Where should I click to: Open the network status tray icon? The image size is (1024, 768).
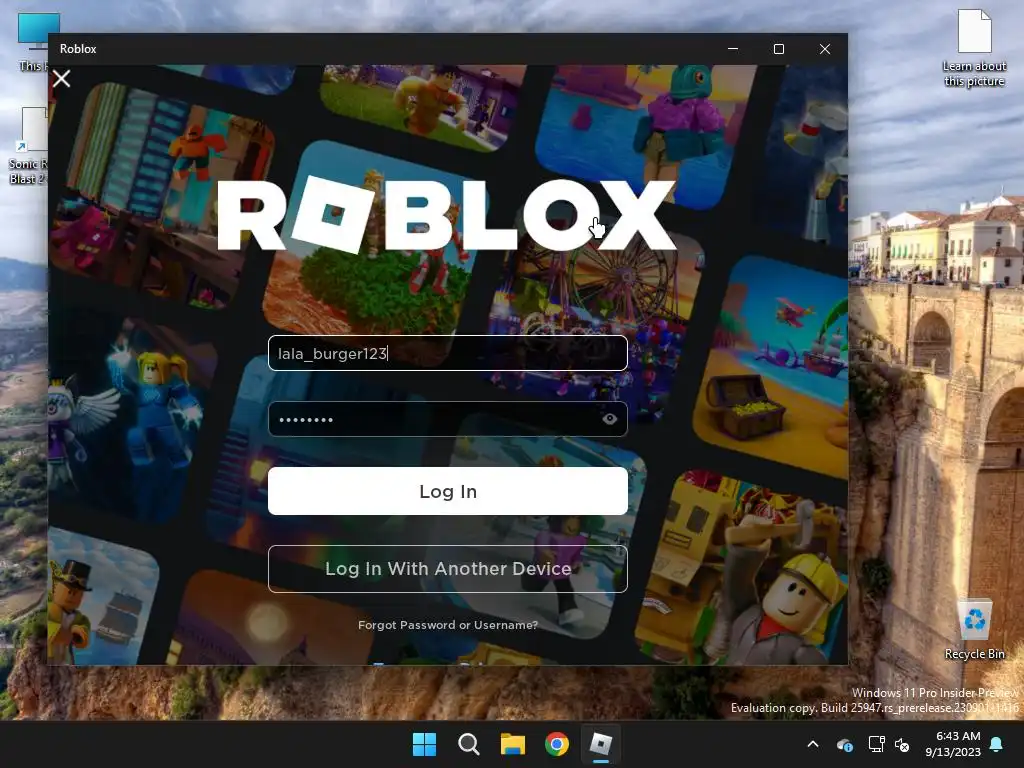[x=876, y=744]
